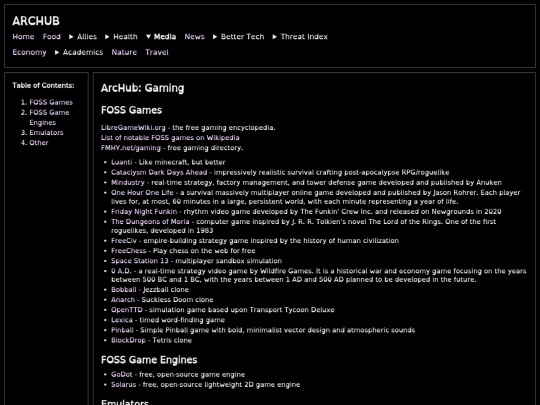This screenshot has height=405, width=540.
Task: Open The Dungeons of Moria link
Action: pyautogui.click(x=150, y=222)
